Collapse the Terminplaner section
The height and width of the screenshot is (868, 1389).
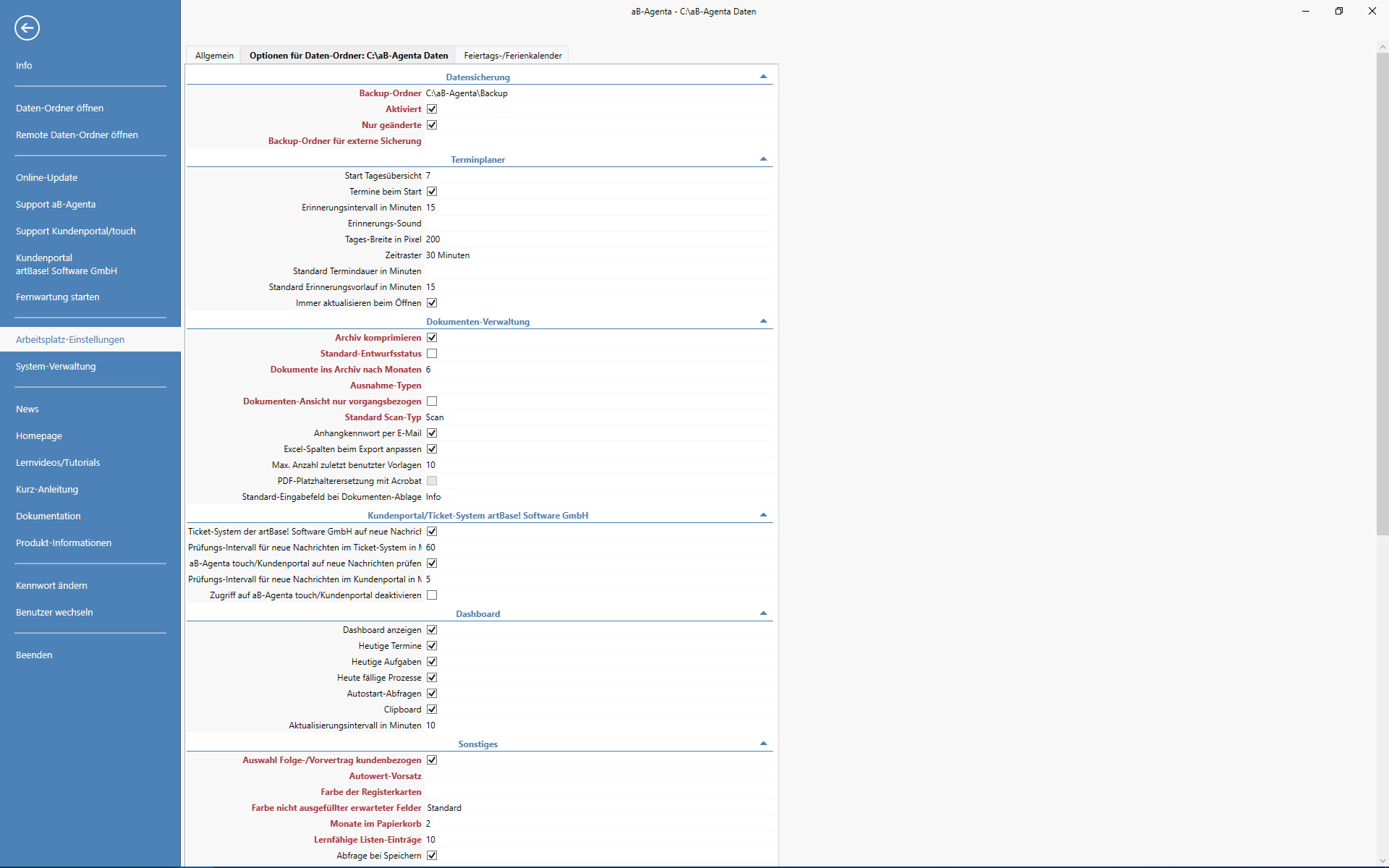(763, 159)
